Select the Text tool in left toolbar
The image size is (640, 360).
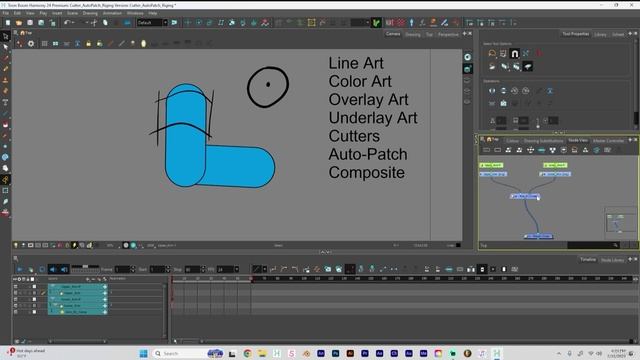[5, 102]
